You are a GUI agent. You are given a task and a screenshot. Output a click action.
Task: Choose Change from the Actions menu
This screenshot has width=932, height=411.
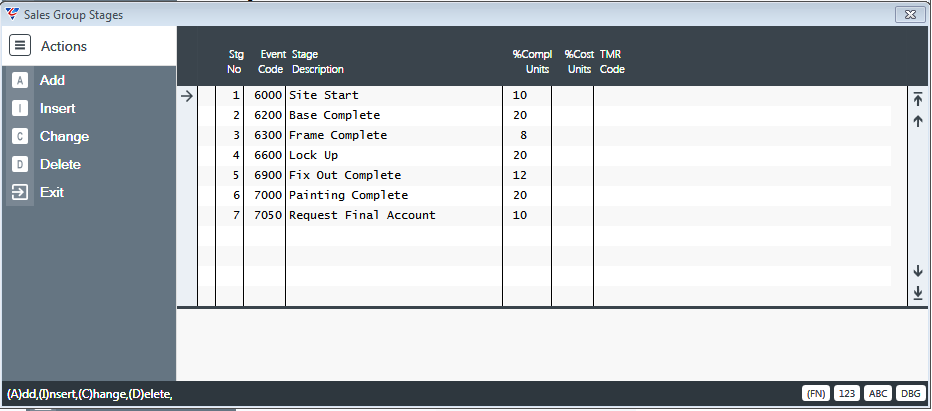64,136
